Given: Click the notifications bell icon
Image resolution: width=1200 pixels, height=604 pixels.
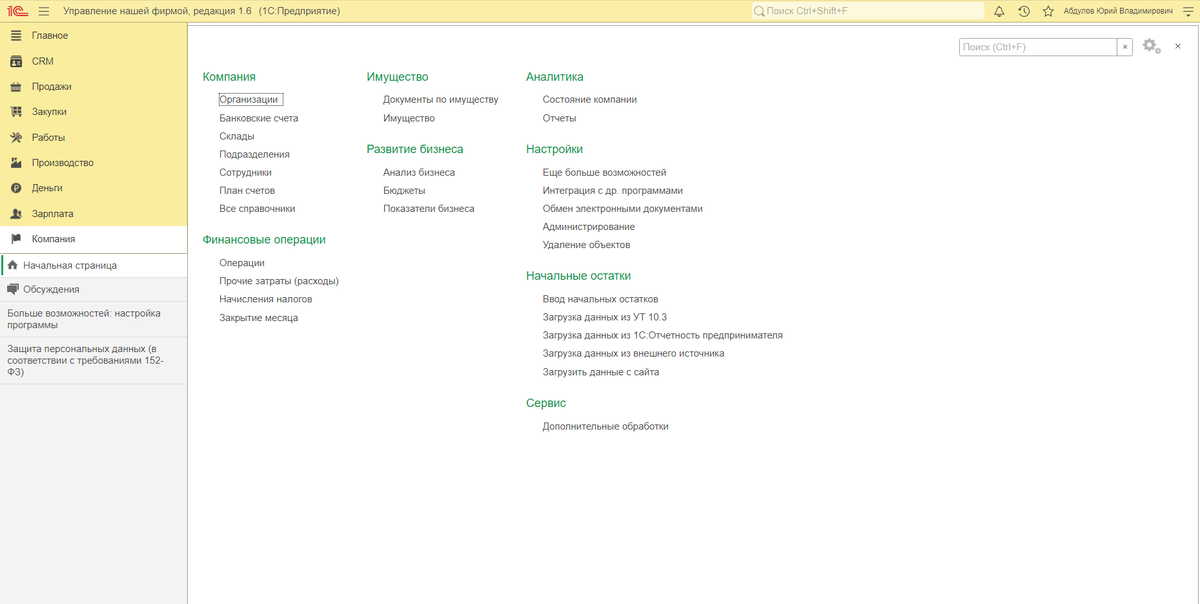Looking at the screenshot, I should pyautogui.click(x=998, y=11).
